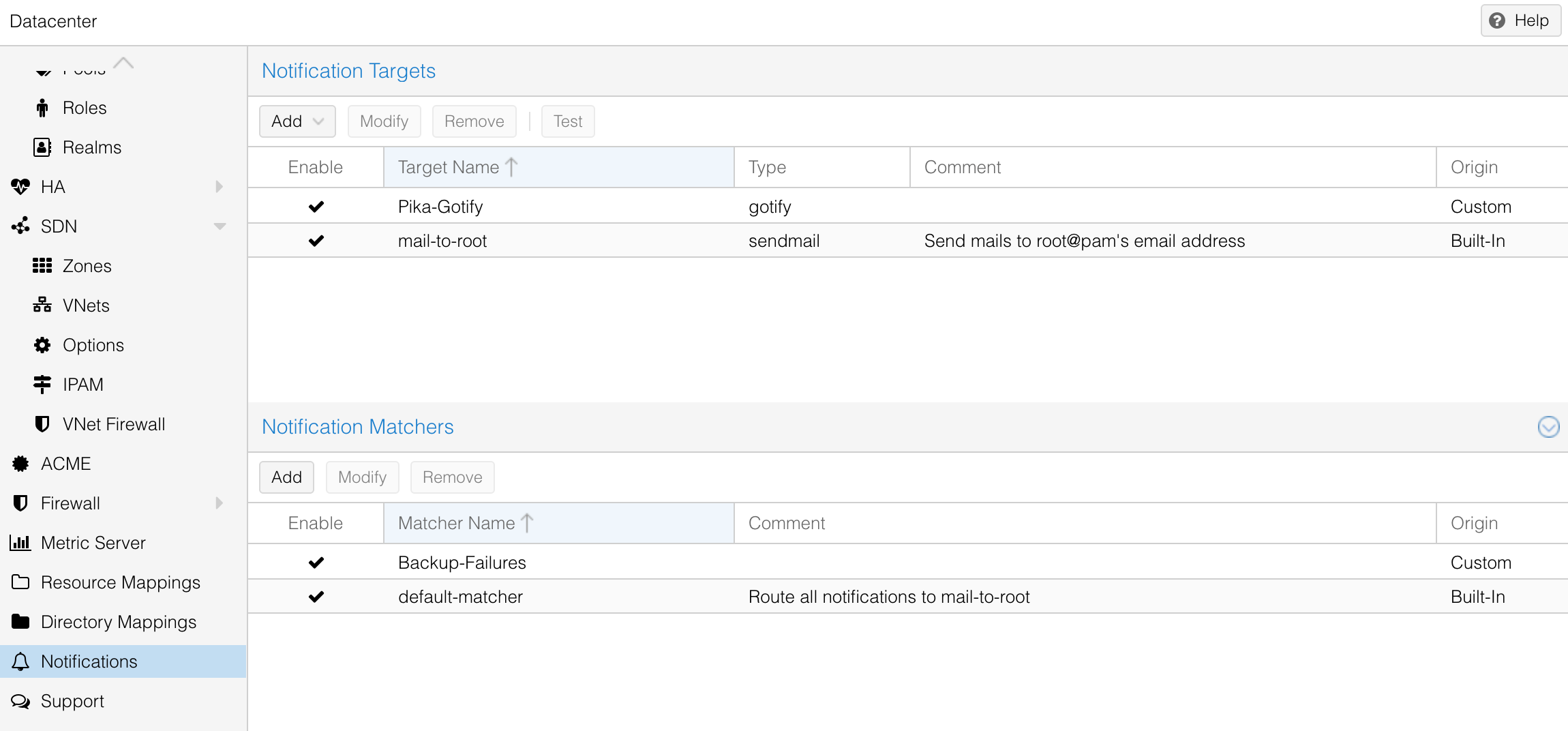Open IPAM via its sliders icon
This screenshot has width=1568, height=731.
tap(42, 384)
